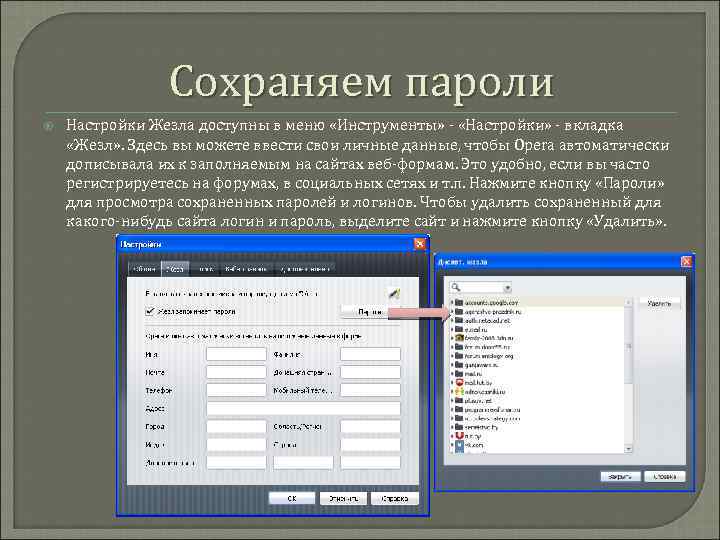Screen dimensions: 720x540
Task: Click the Страна input field
Action: (370, 444)
